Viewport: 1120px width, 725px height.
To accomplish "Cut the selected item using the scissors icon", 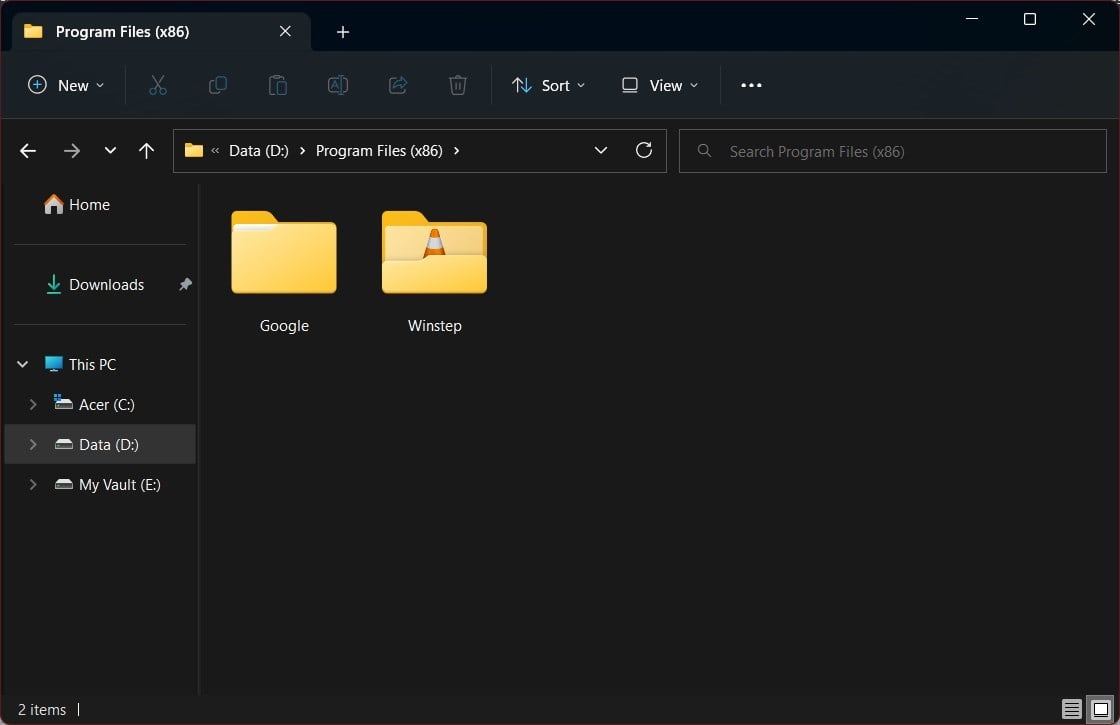I will pyautogui.click(x=158, y=85).
